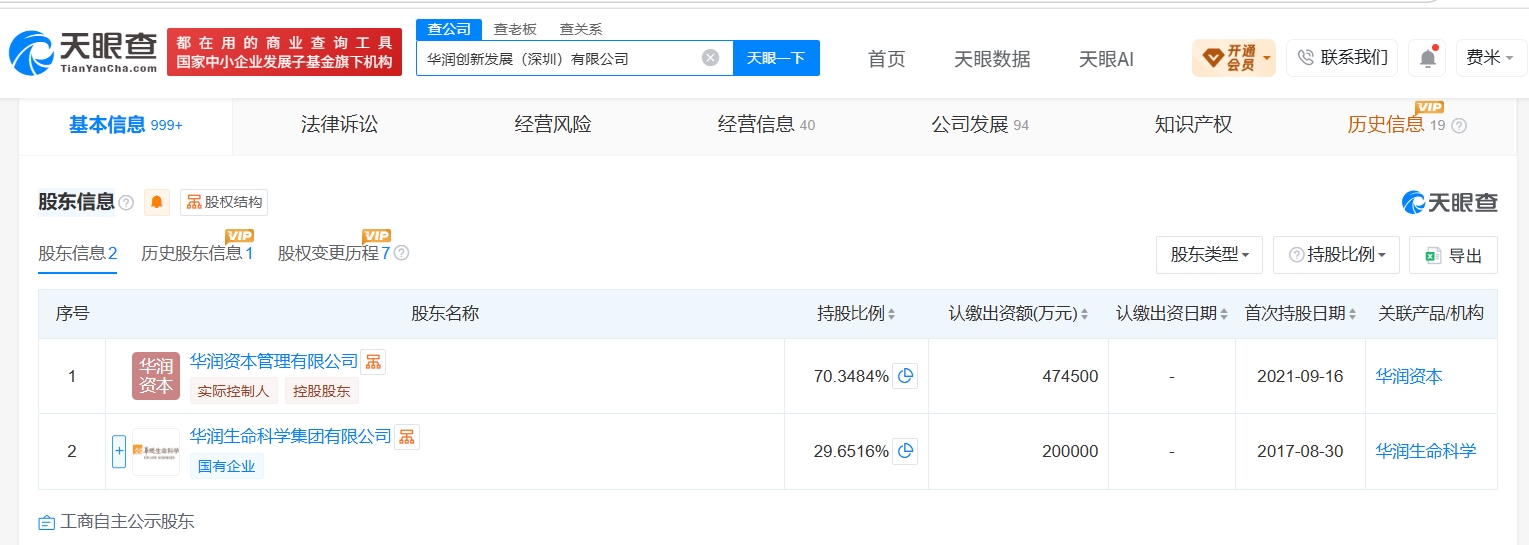Click the 联系我们 button

click(x=1342, y=58)
